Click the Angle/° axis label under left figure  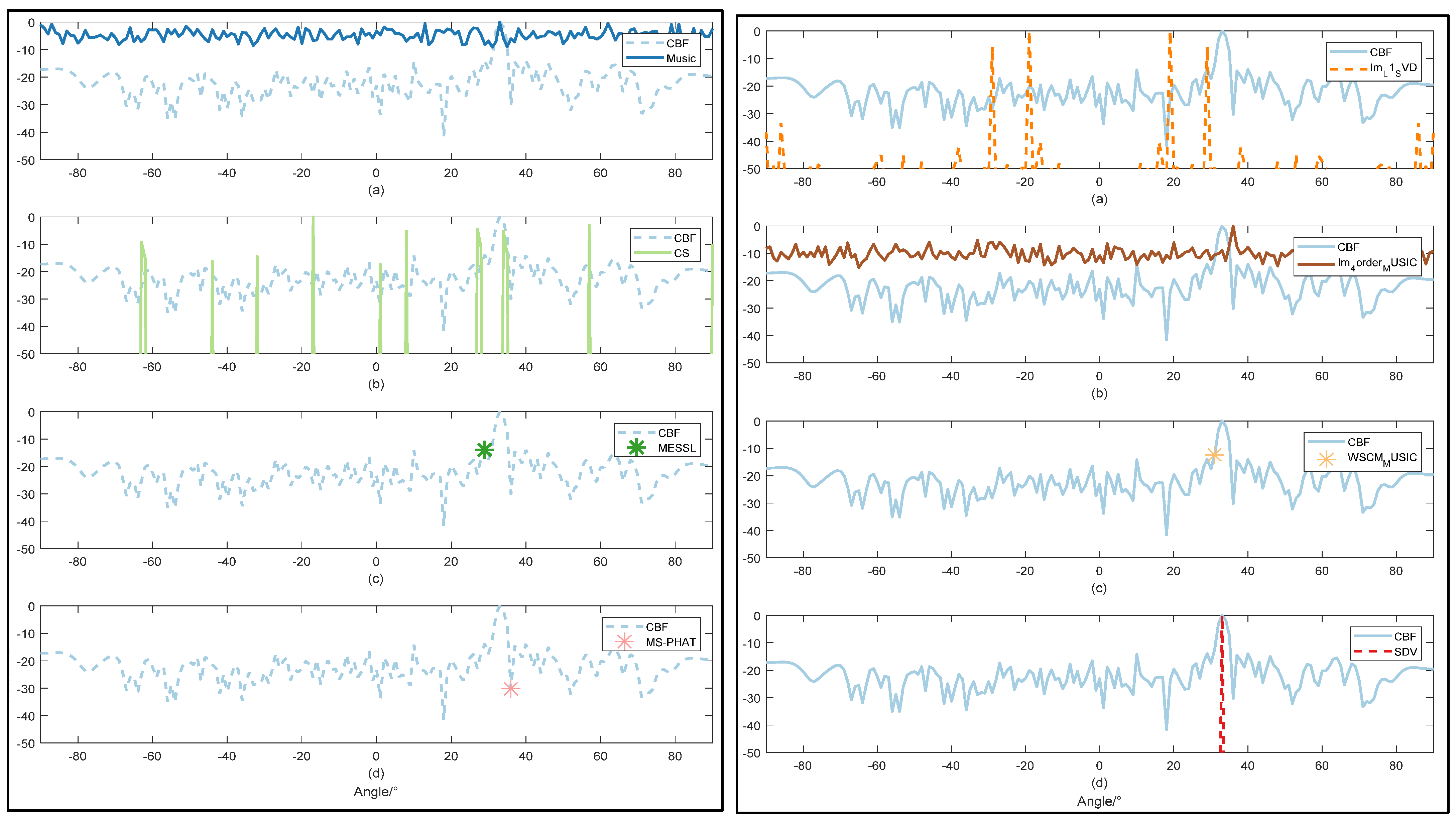(375, 792)
